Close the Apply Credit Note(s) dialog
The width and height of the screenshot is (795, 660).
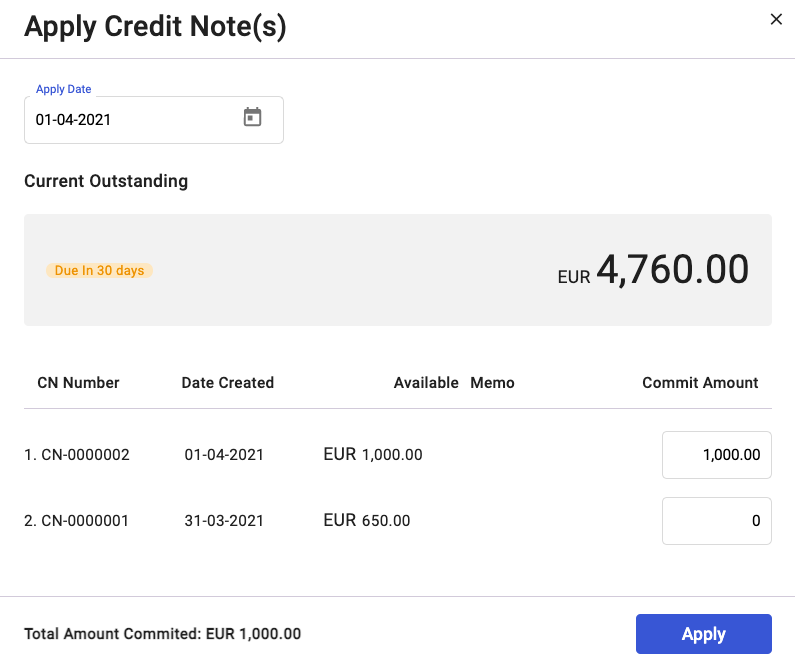point(776,19)
